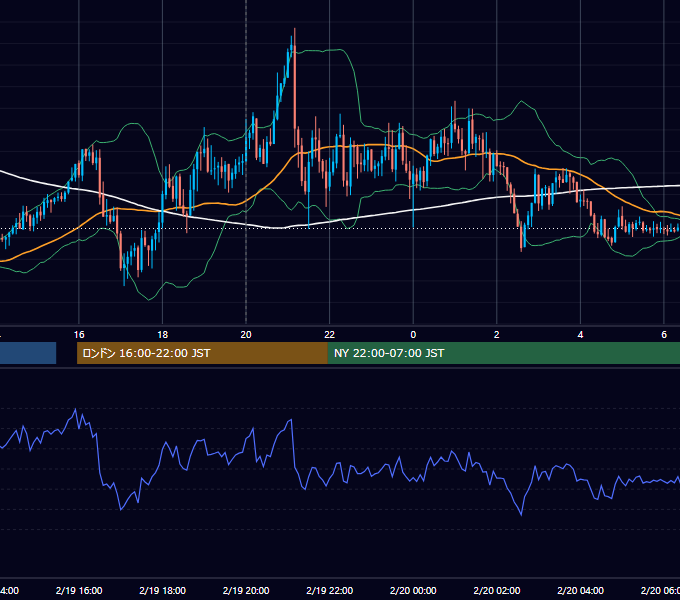Click the 2/20 04:00 date label
The image size is (680, 600).
click(x=580, y=590)
